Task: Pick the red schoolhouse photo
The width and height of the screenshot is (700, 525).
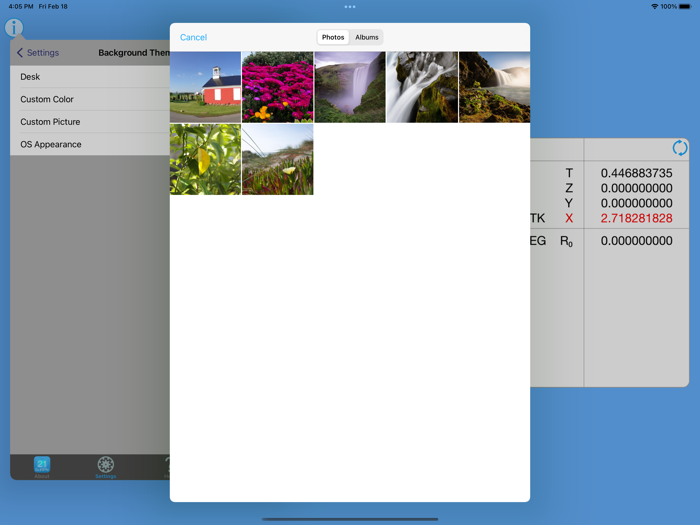Action: tap(205, 87)
